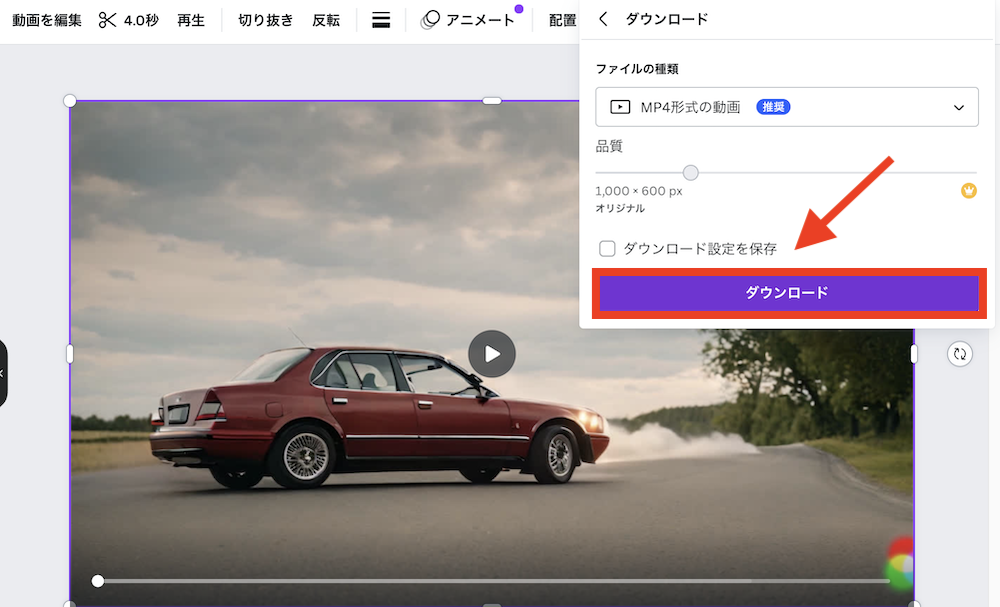Click the オリジナル label
This screenshot has width=1000, height=607.
click(x=620, y=208)
